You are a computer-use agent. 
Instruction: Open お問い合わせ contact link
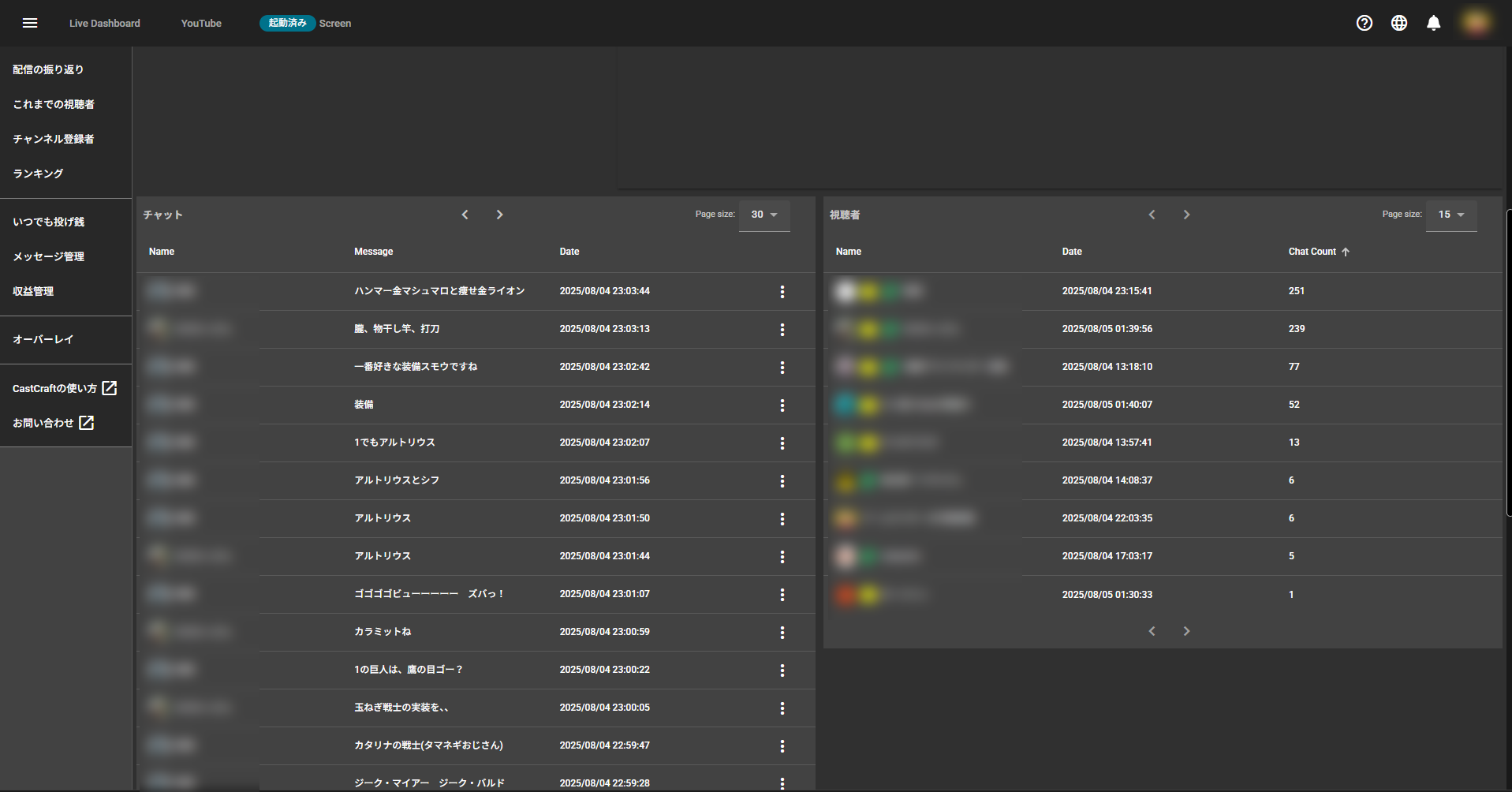point(43,423)
